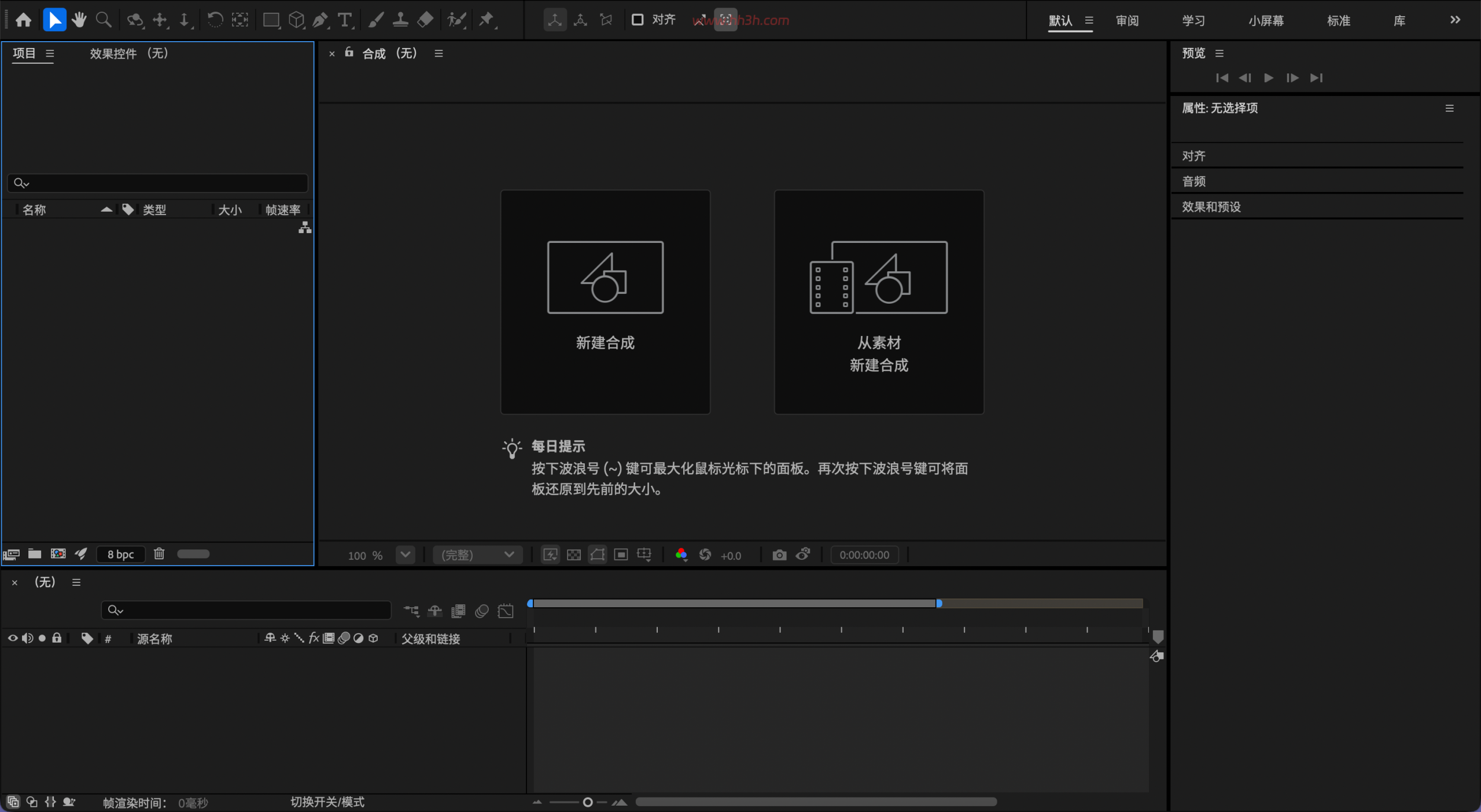Reset exposure in the viewer
This screenshot has height=812, width=1481.
coord(705,555)
